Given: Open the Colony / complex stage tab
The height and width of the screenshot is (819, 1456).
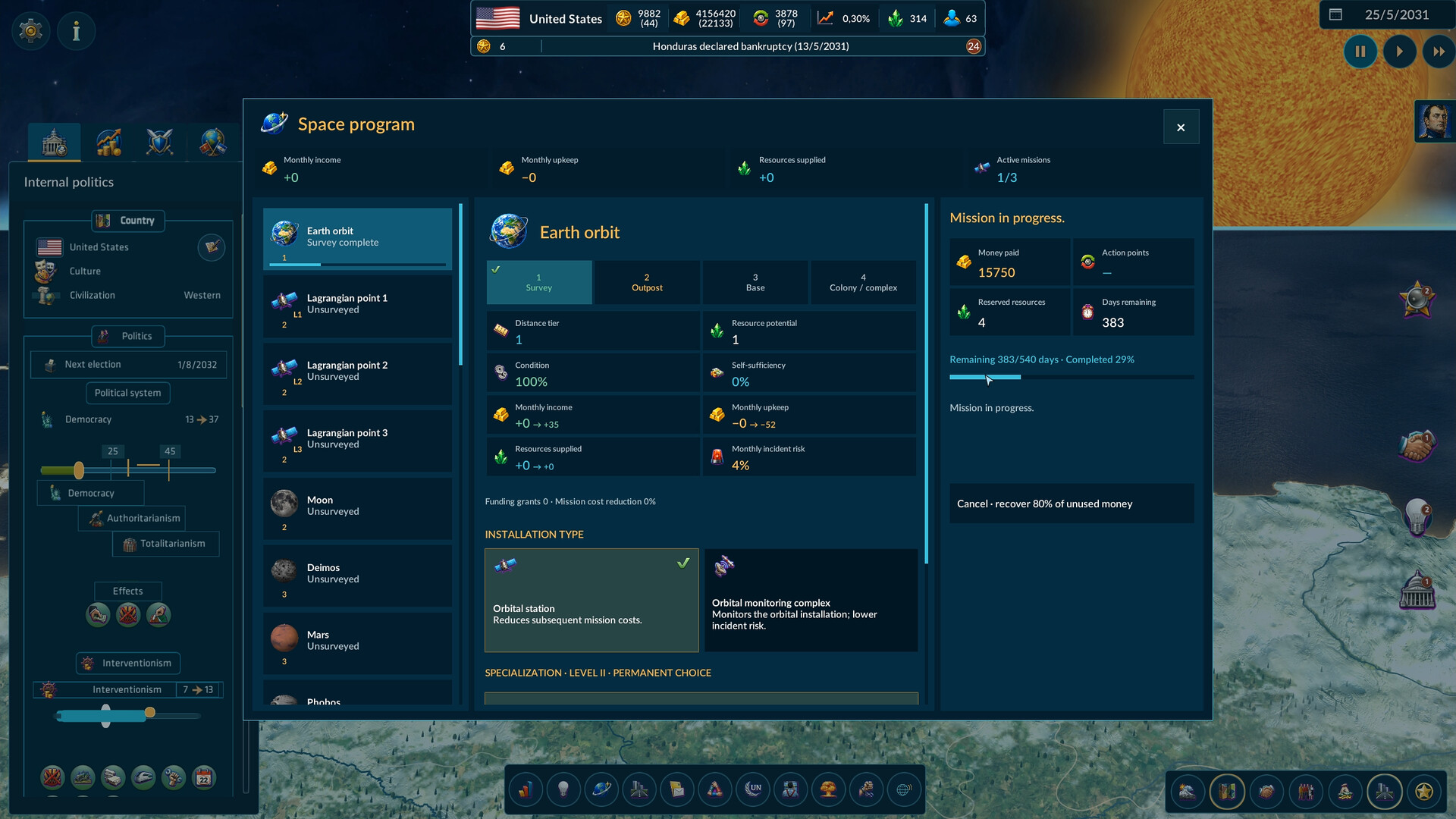Looking at the screenshot, I should tap(863, 283).
